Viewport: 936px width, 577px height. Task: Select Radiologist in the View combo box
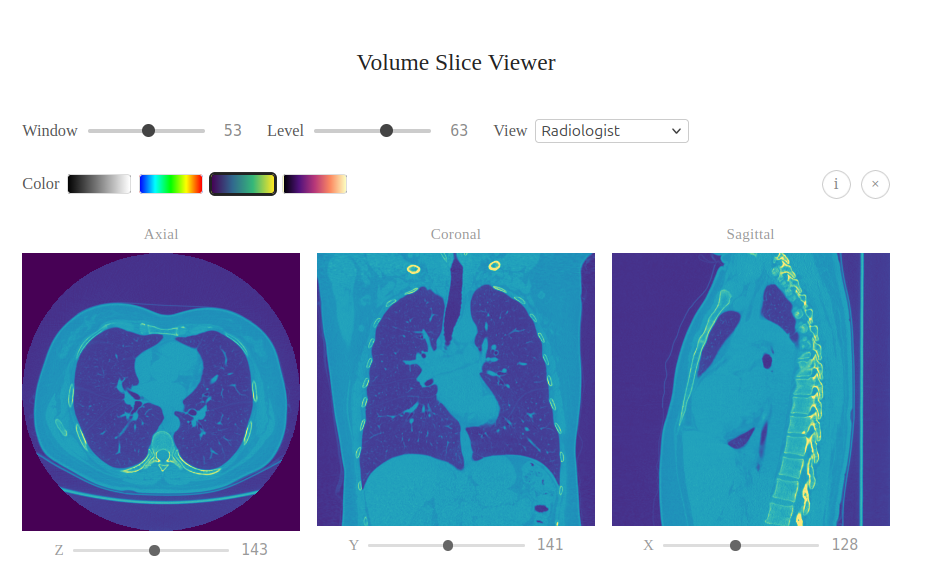pyautogui.click(x=611, y=131)
